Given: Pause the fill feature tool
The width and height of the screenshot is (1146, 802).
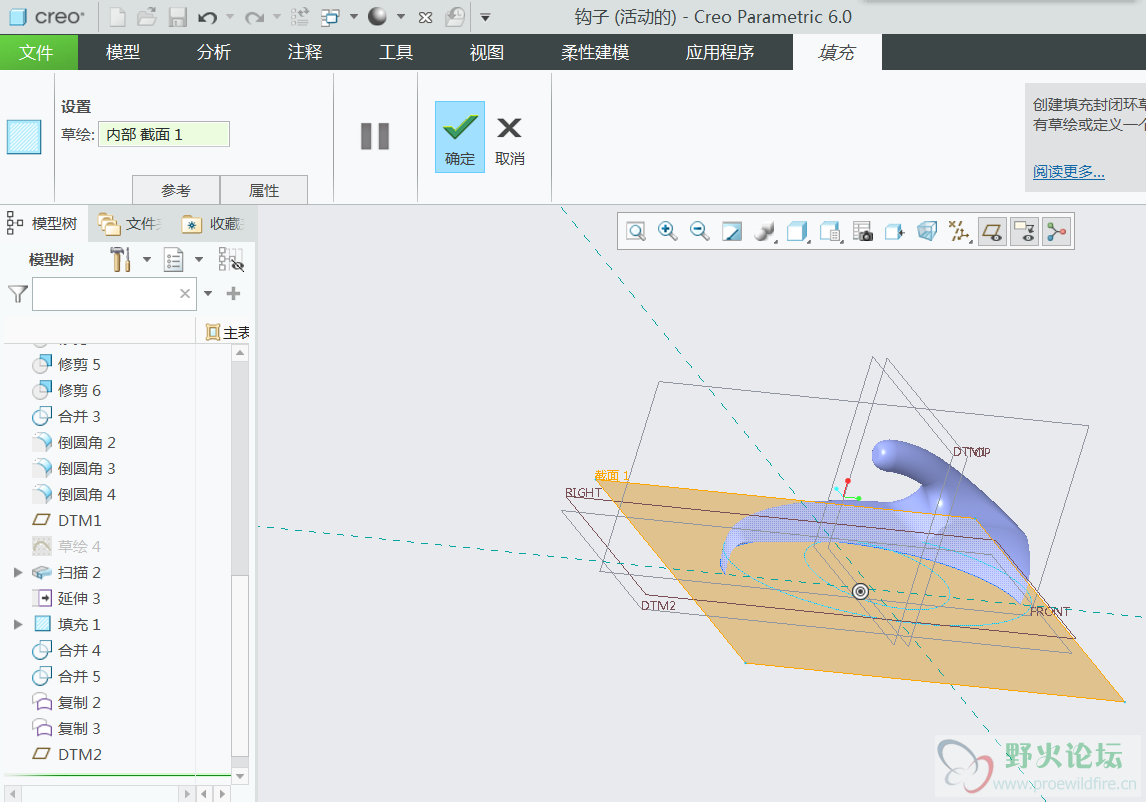Looking at the screenshot, I should (375, 136).
